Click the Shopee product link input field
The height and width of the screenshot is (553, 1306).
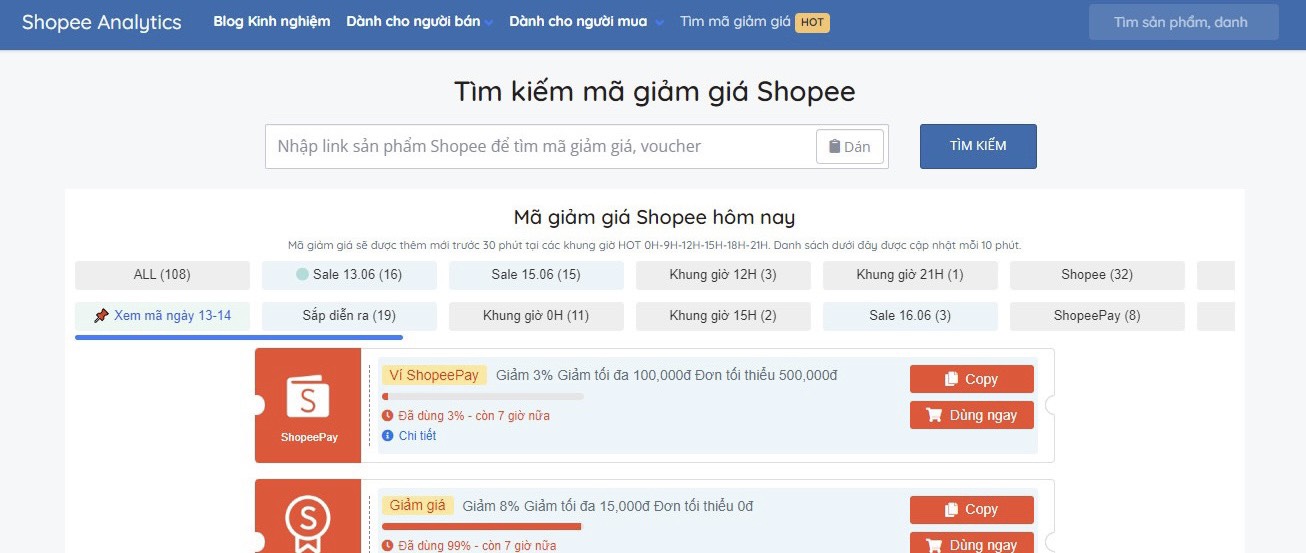[540, 147]
